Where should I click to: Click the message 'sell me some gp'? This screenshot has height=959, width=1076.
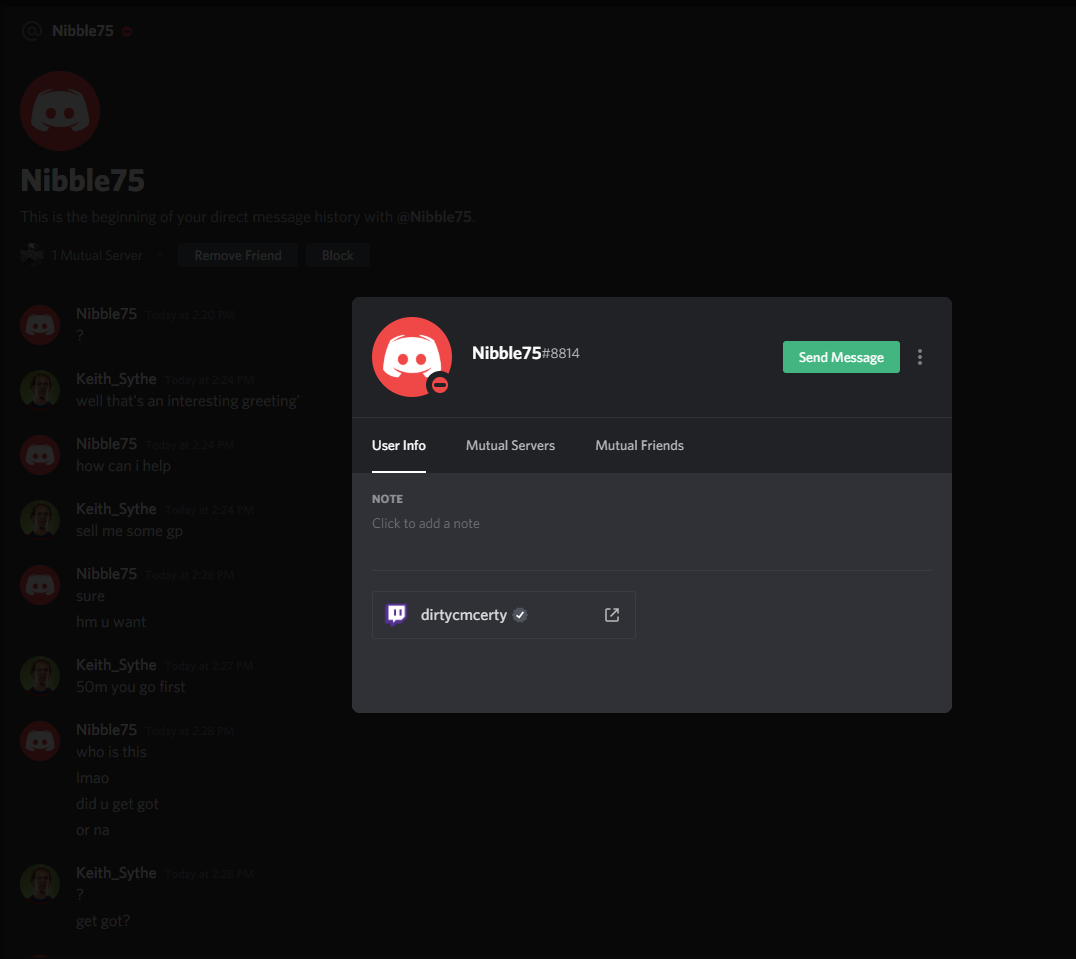coord(129,531)
